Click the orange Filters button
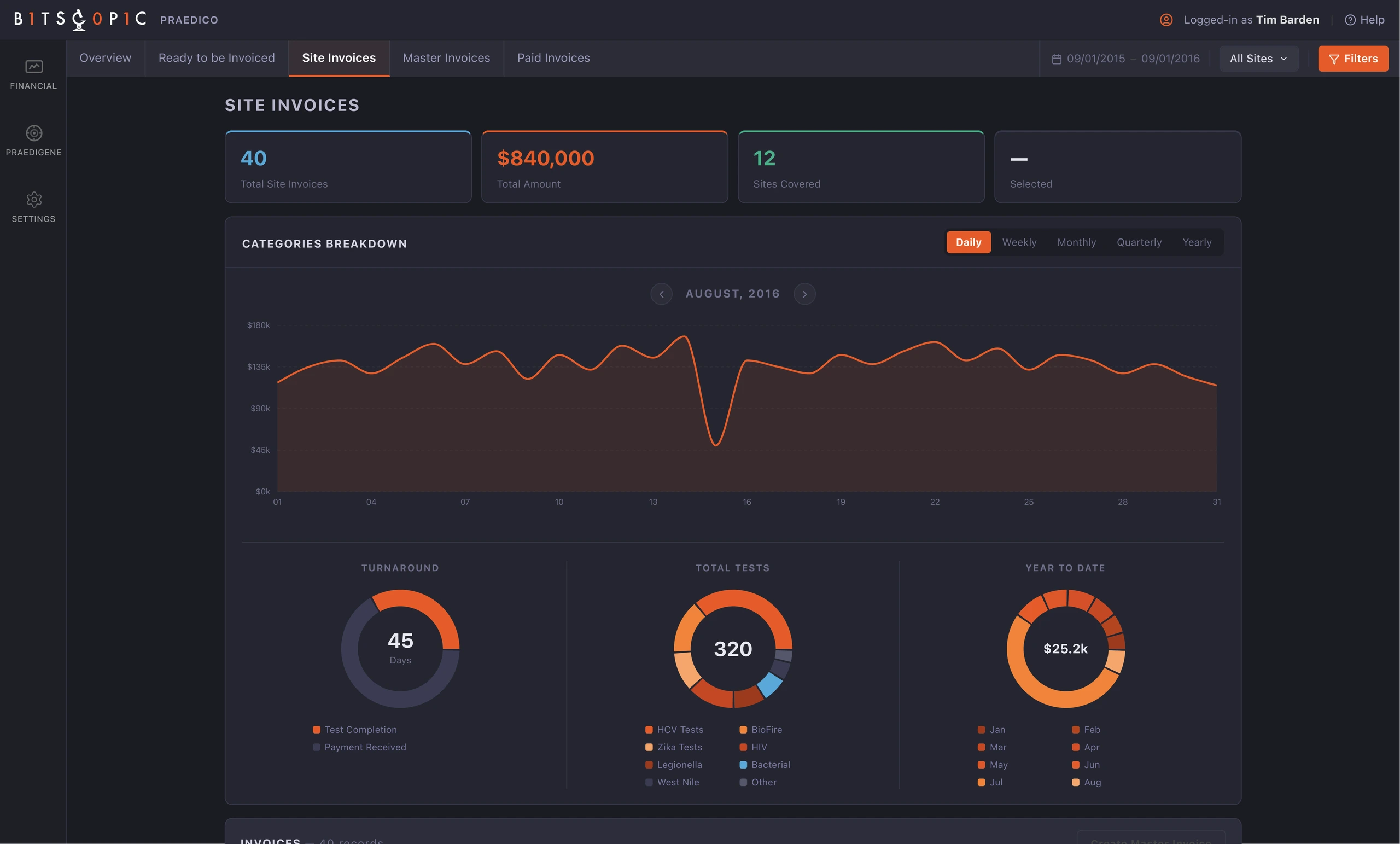Viewport: 1400px width, 844px height. [1353, 59]
